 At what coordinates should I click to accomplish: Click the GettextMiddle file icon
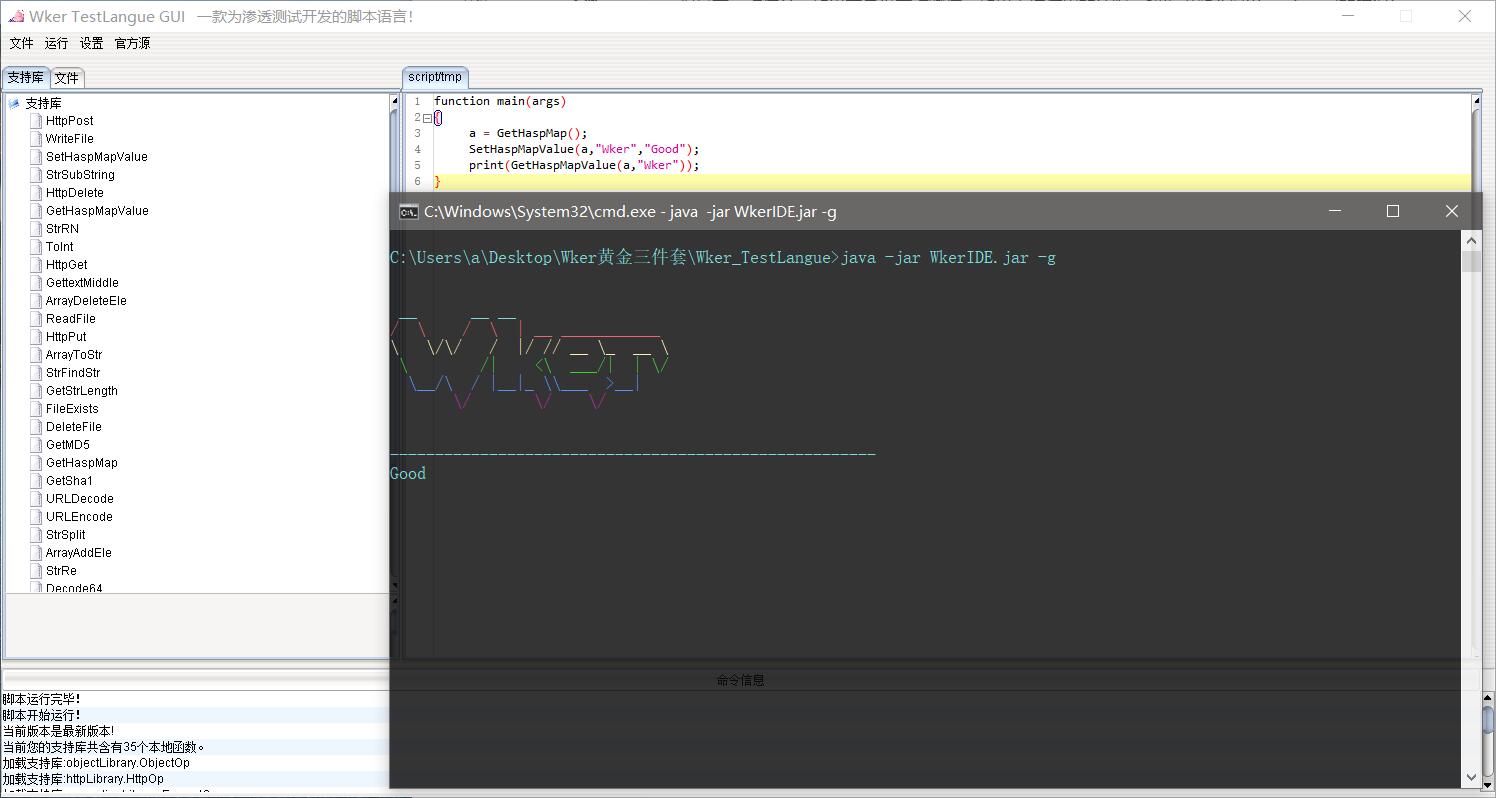tap(36, 283)
